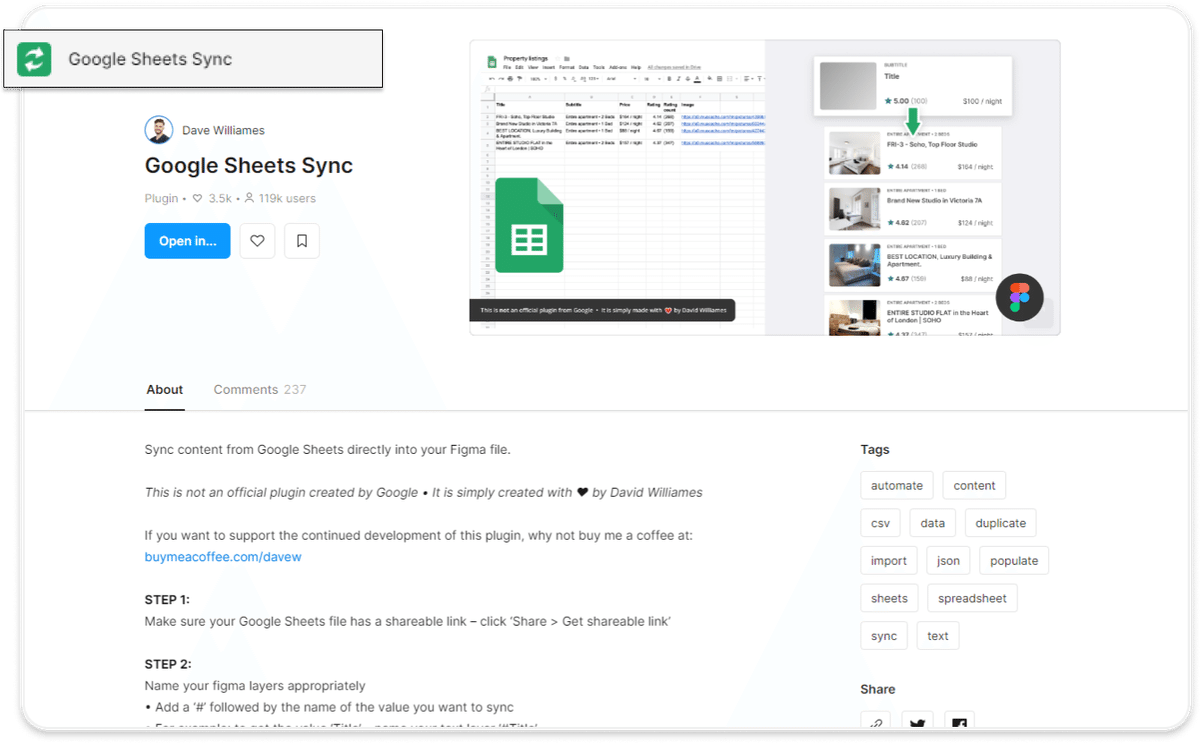Viewport: 1200px width, 743px height.
Task: Select the automate tag
Action: [897, 486]
